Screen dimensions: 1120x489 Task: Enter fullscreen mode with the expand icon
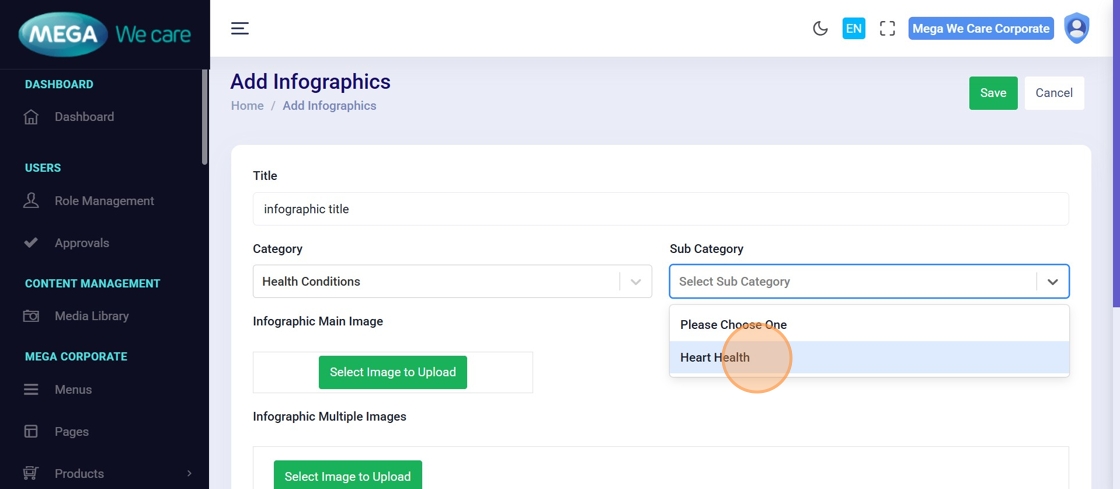point(887,28)
